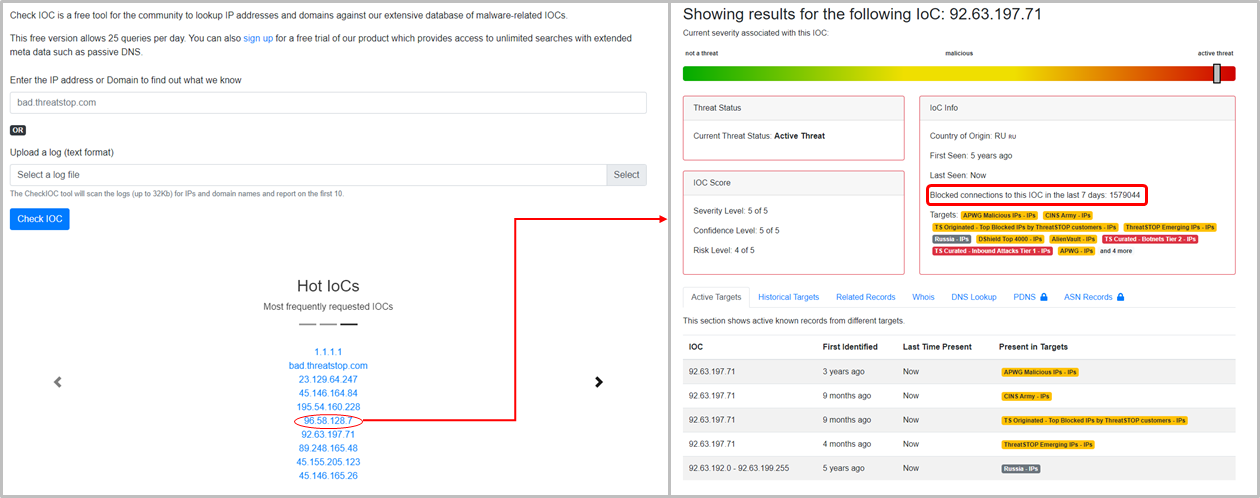Select the second Hot IoCs carousel indicator

(x=328, y=324)
